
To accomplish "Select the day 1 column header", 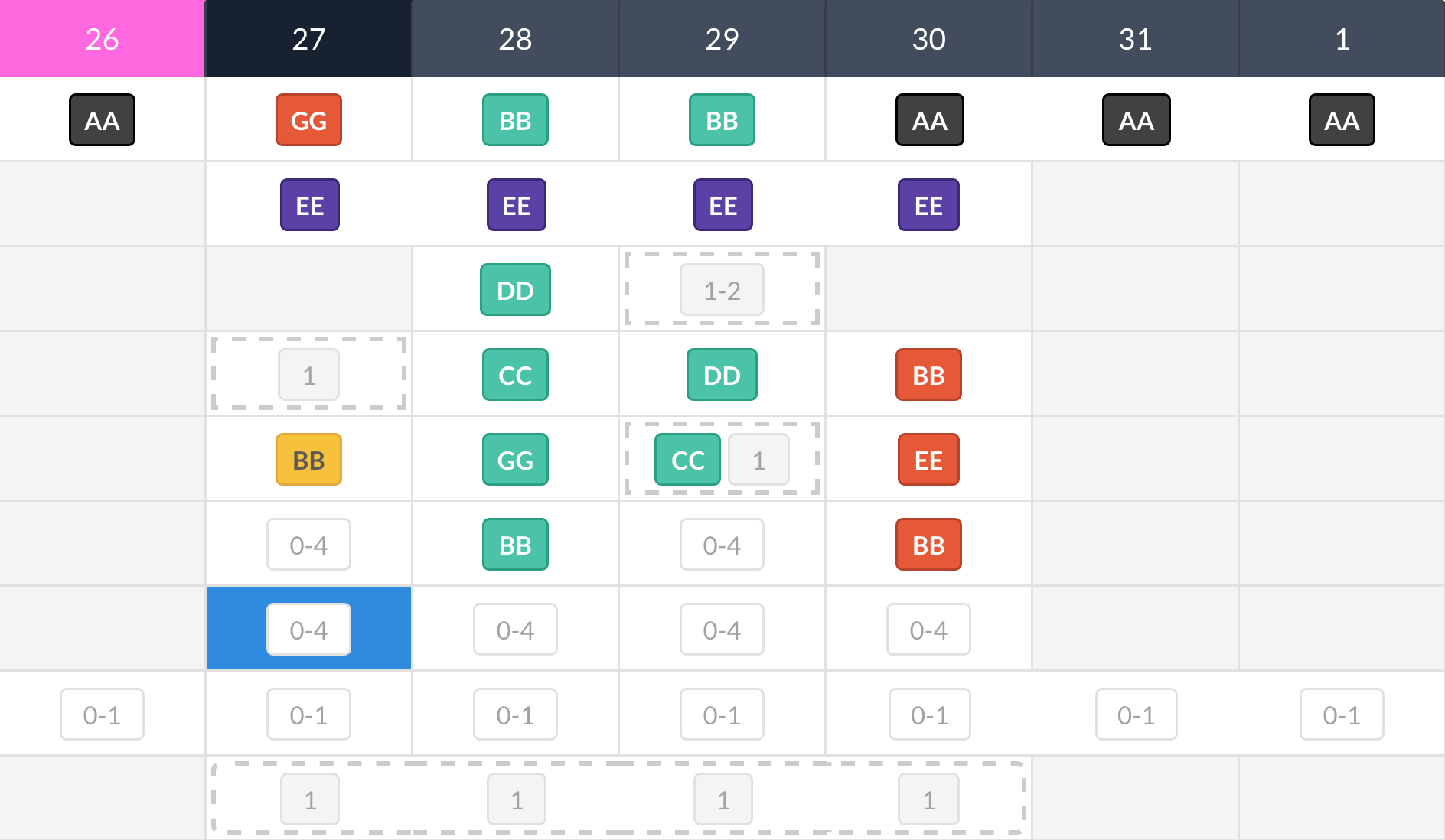I will tap(1342, 38).
